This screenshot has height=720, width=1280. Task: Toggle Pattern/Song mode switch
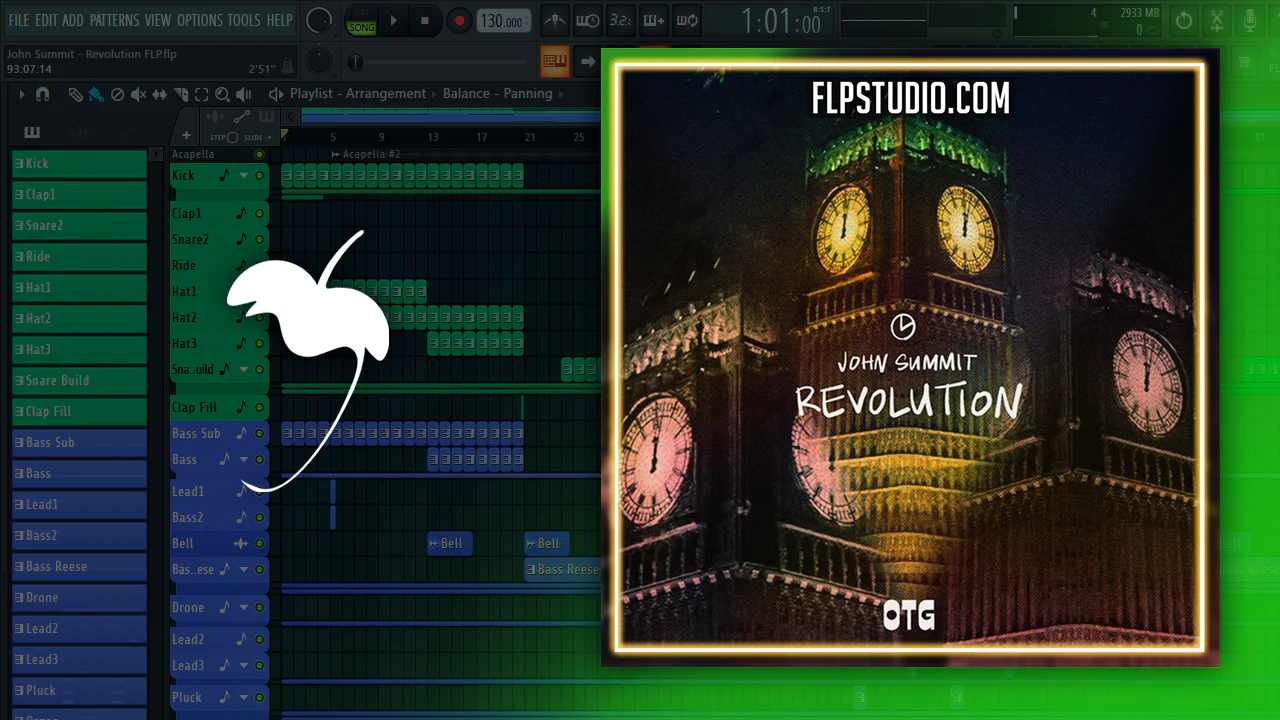point(361,21)
